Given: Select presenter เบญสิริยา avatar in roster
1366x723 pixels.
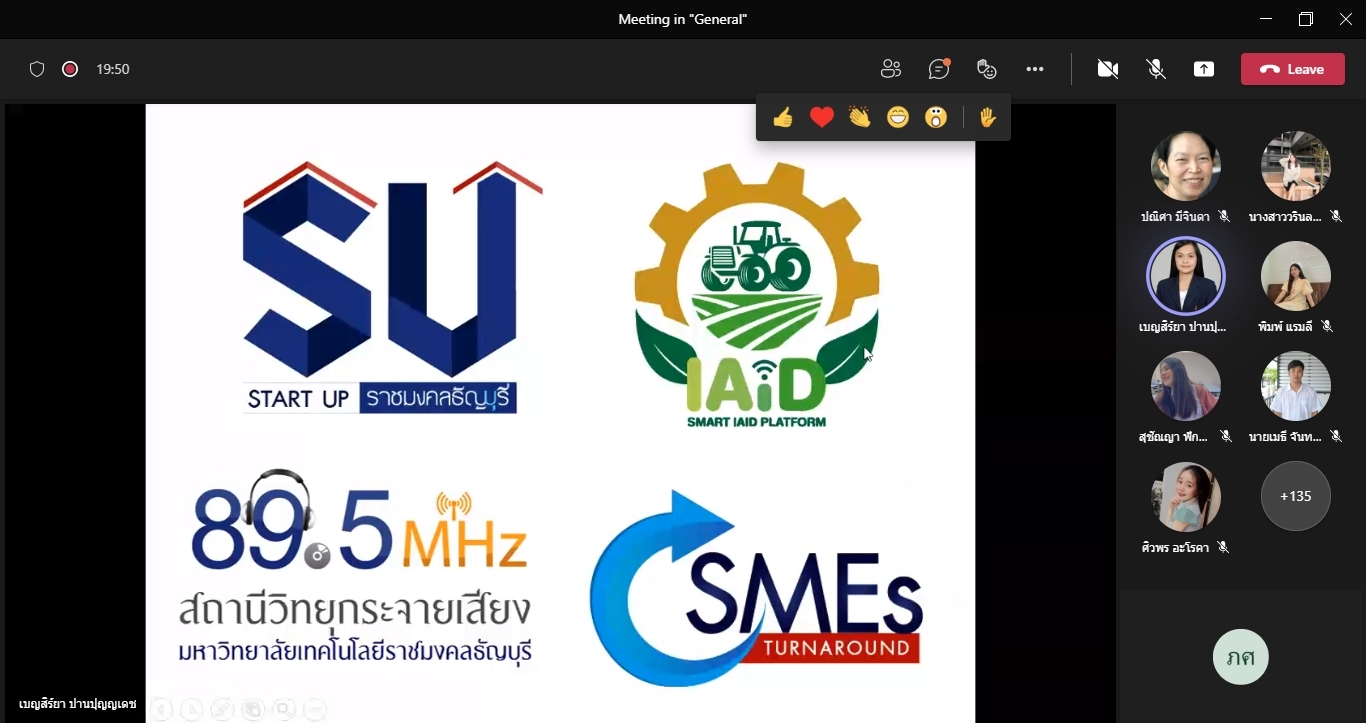Looking at the screenshot, I should click(x=1186, y=276).
